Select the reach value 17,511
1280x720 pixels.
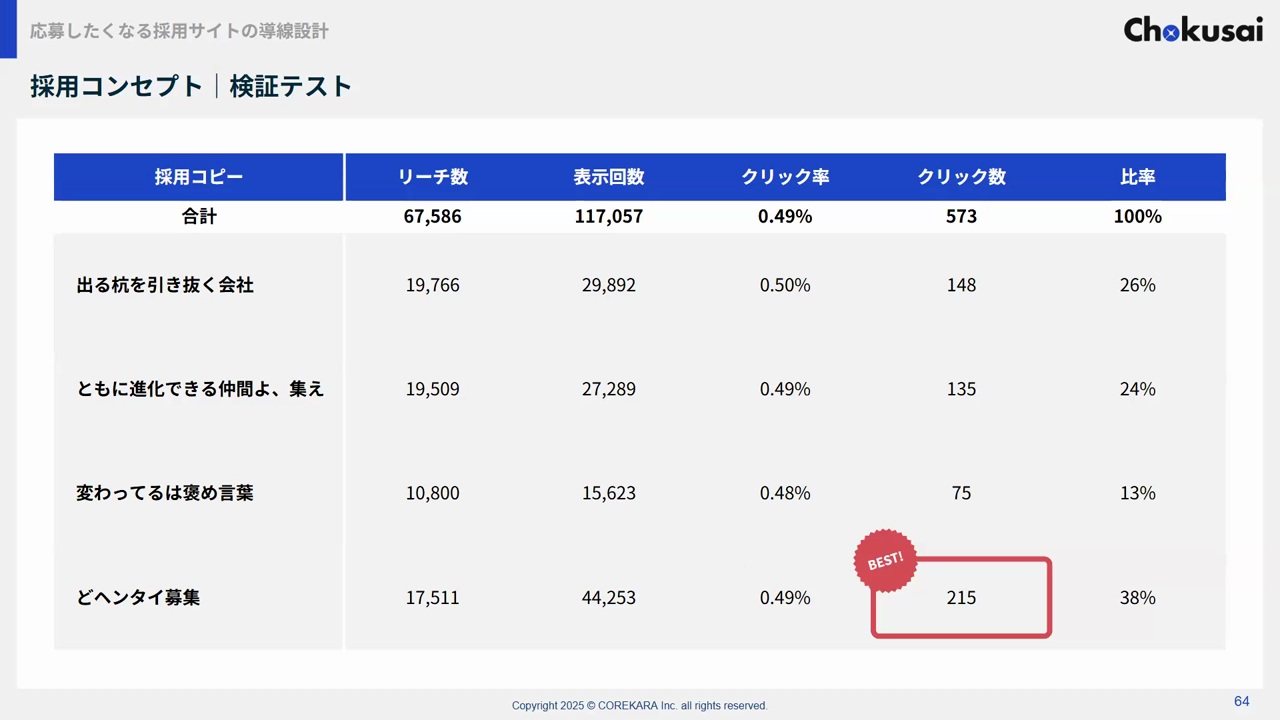tap(433, 598)
